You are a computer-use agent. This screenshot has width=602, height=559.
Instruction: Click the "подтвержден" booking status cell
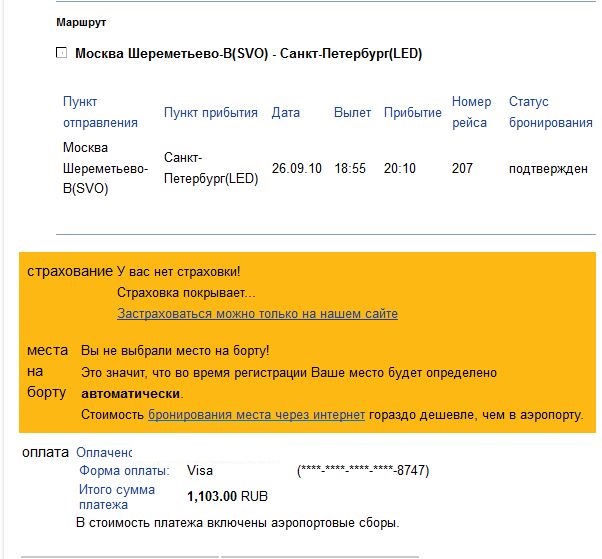[548, 168]
